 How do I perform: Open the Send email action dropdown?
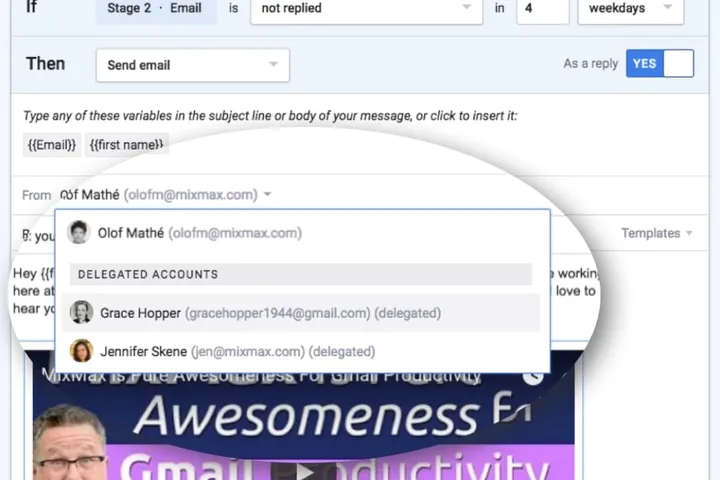point(192,65)
